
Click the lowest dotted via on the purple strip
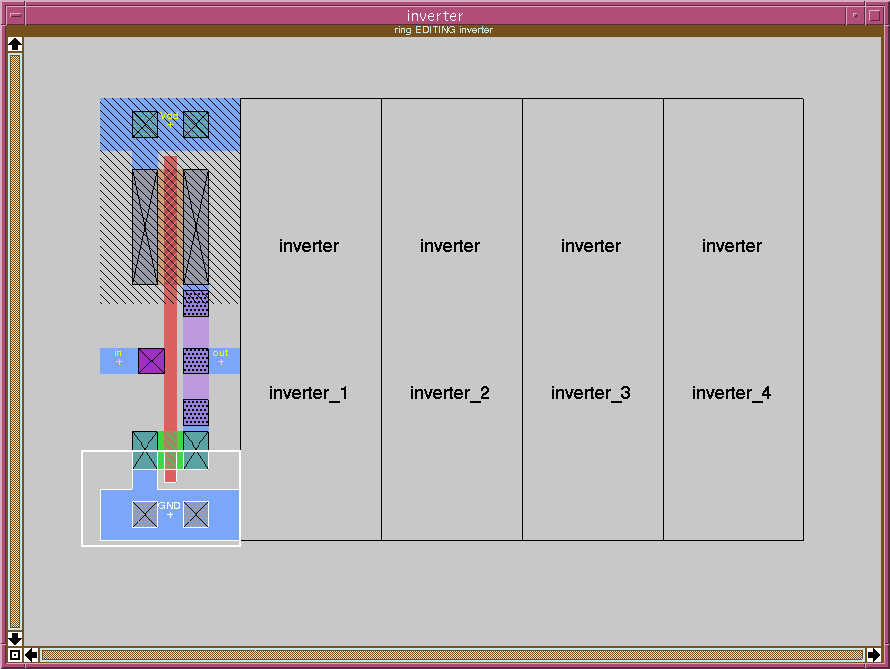(196, 413)
